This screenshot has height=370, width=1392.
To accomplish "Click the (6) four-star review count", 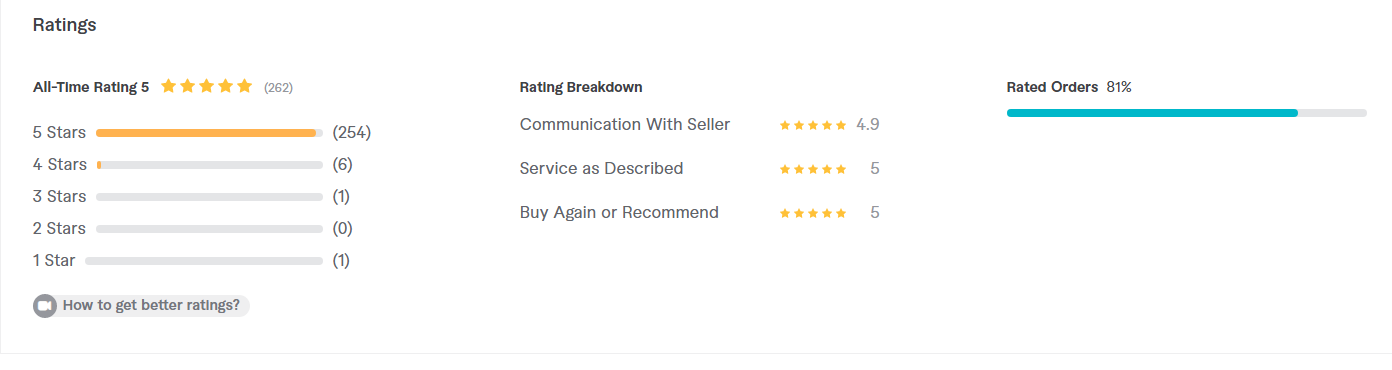I will tap(342, 164).
